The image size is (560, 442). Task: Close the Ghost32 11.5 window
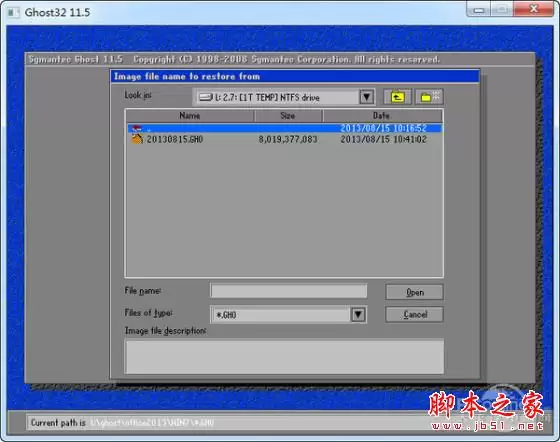coord(534,9)
